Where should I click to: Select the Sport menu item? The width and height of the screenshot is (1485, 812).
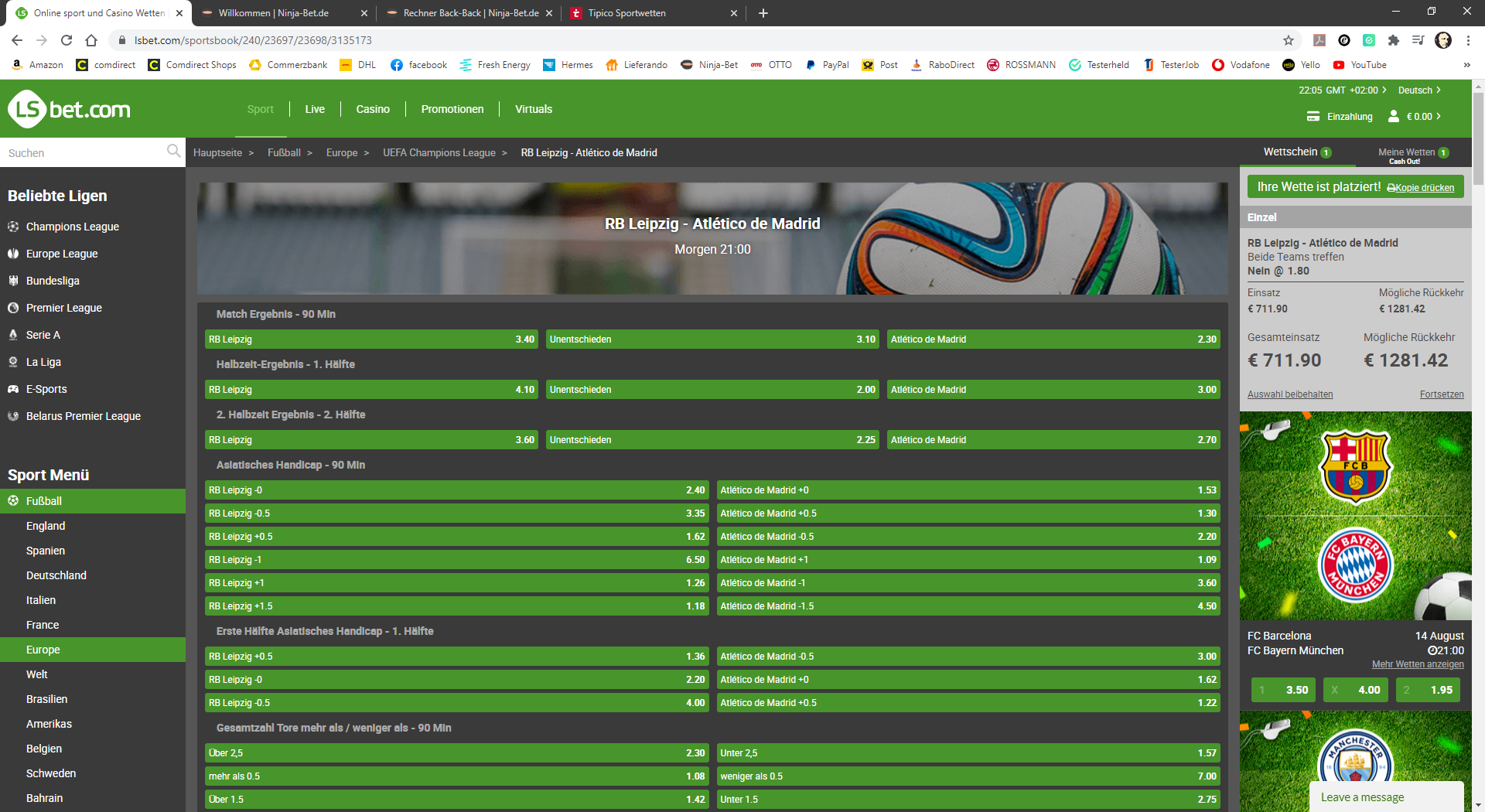click(261, 109)
